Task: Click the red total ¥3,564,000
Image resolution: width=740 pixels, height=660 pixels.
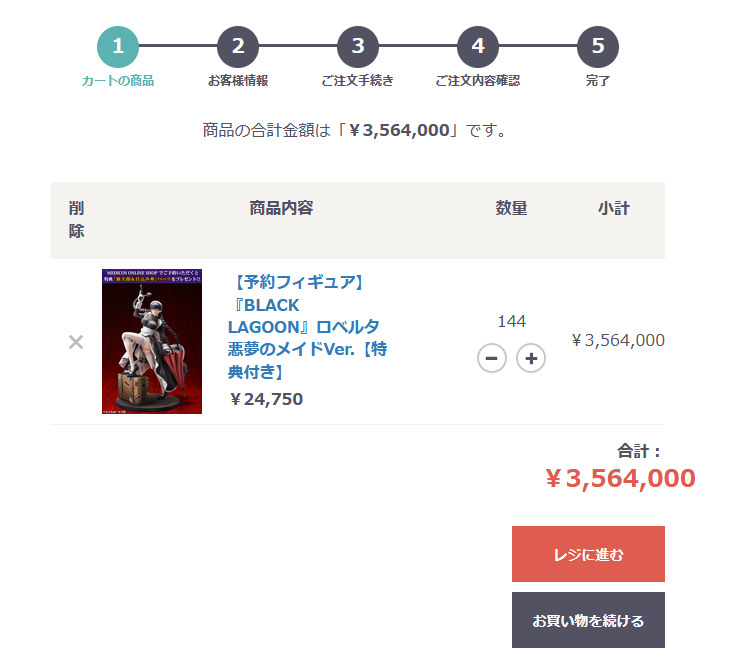Action: point(620,478)
